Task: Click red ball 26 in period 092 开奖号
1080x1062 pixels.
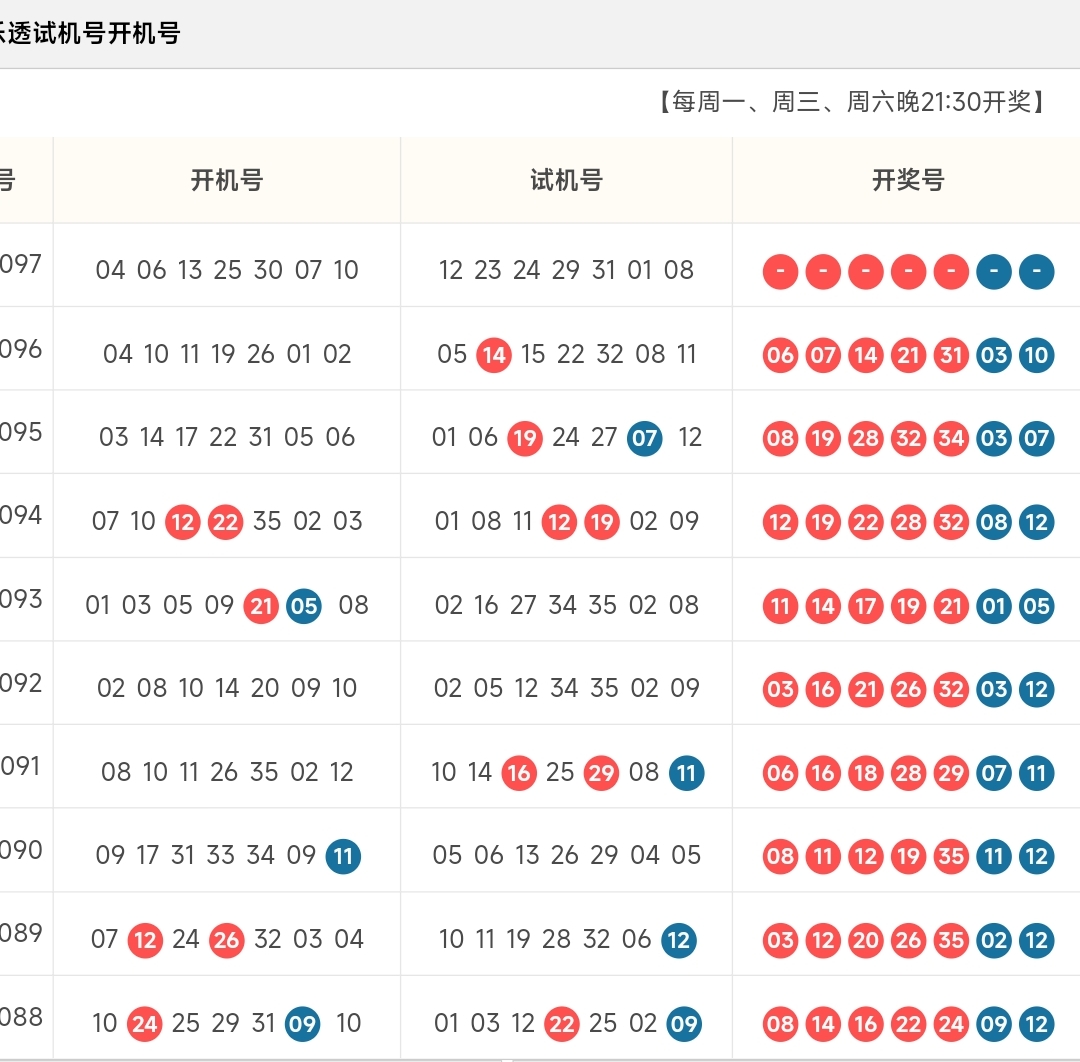Action: click(x=908, y=689)
